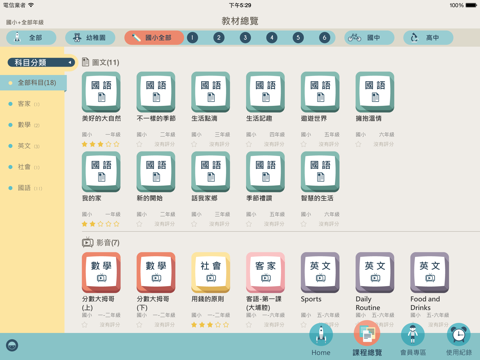Open the 新的開始 國語 lesson icon
Image resolution: width=480 pixels, height=360 pixels.
click(x=156, y=172)
